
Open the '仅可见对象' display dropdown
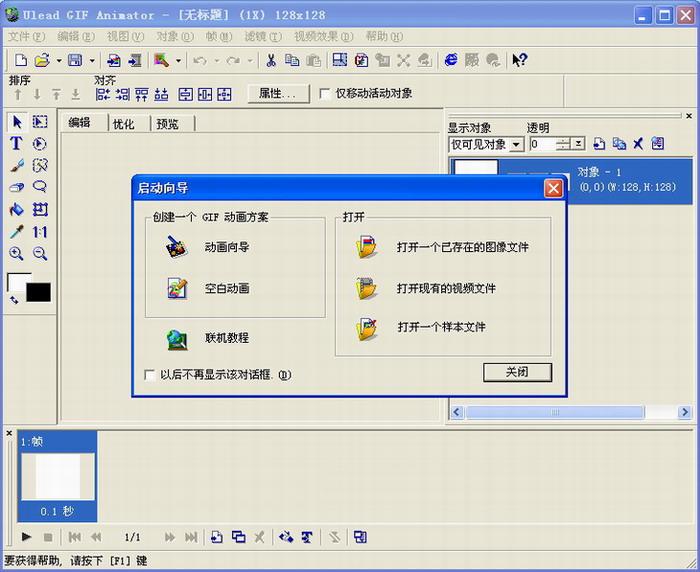(x=517, y=144)
